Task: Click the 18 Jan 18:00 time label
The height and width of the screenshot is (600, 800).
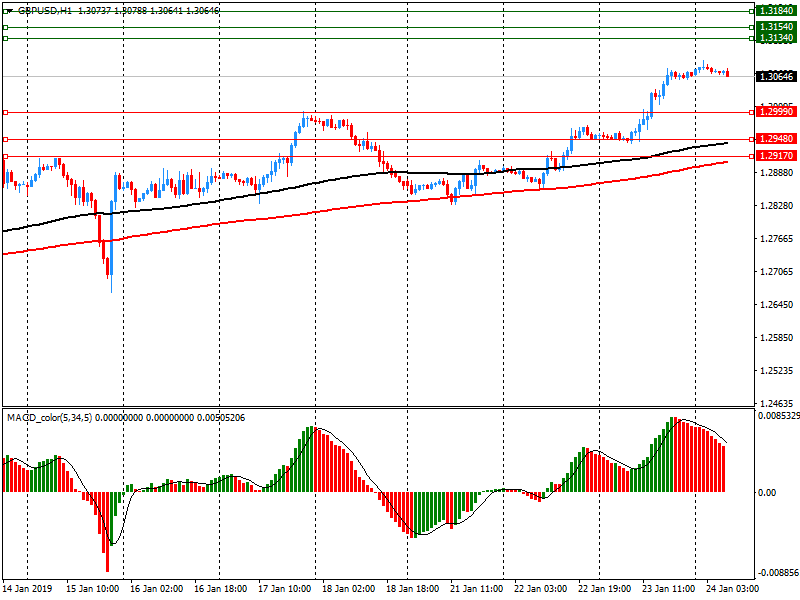Action: [412, 588]
